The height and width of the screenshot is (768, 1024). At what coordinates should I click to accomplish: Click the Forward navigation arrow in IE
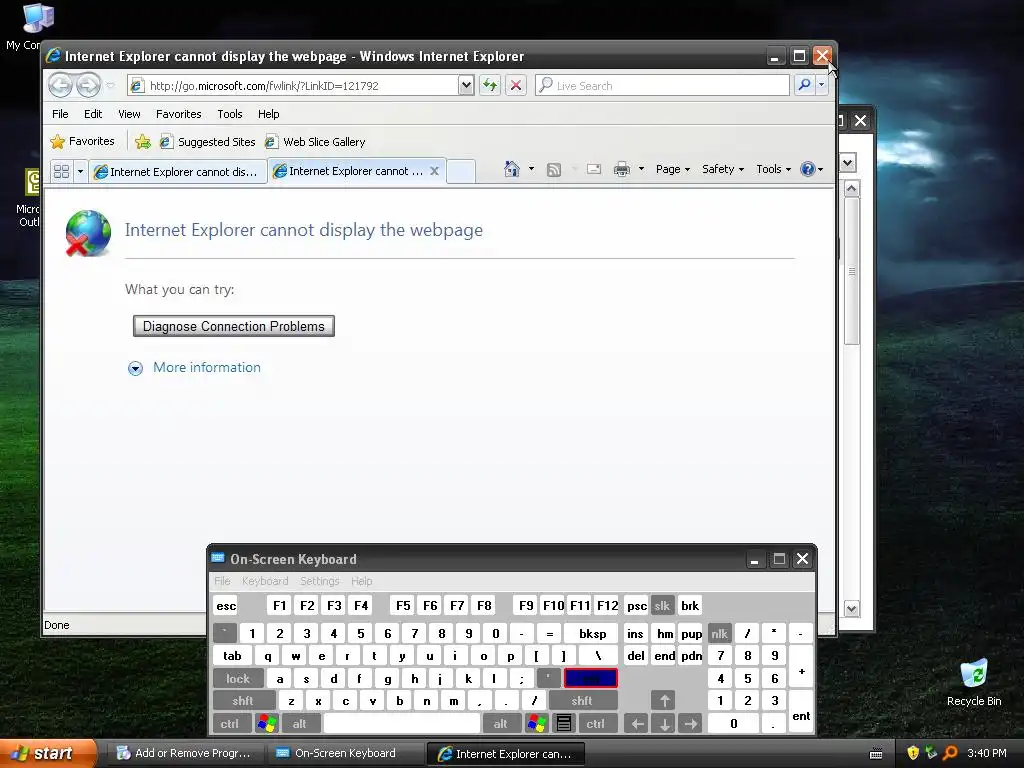tap(88, 86)
